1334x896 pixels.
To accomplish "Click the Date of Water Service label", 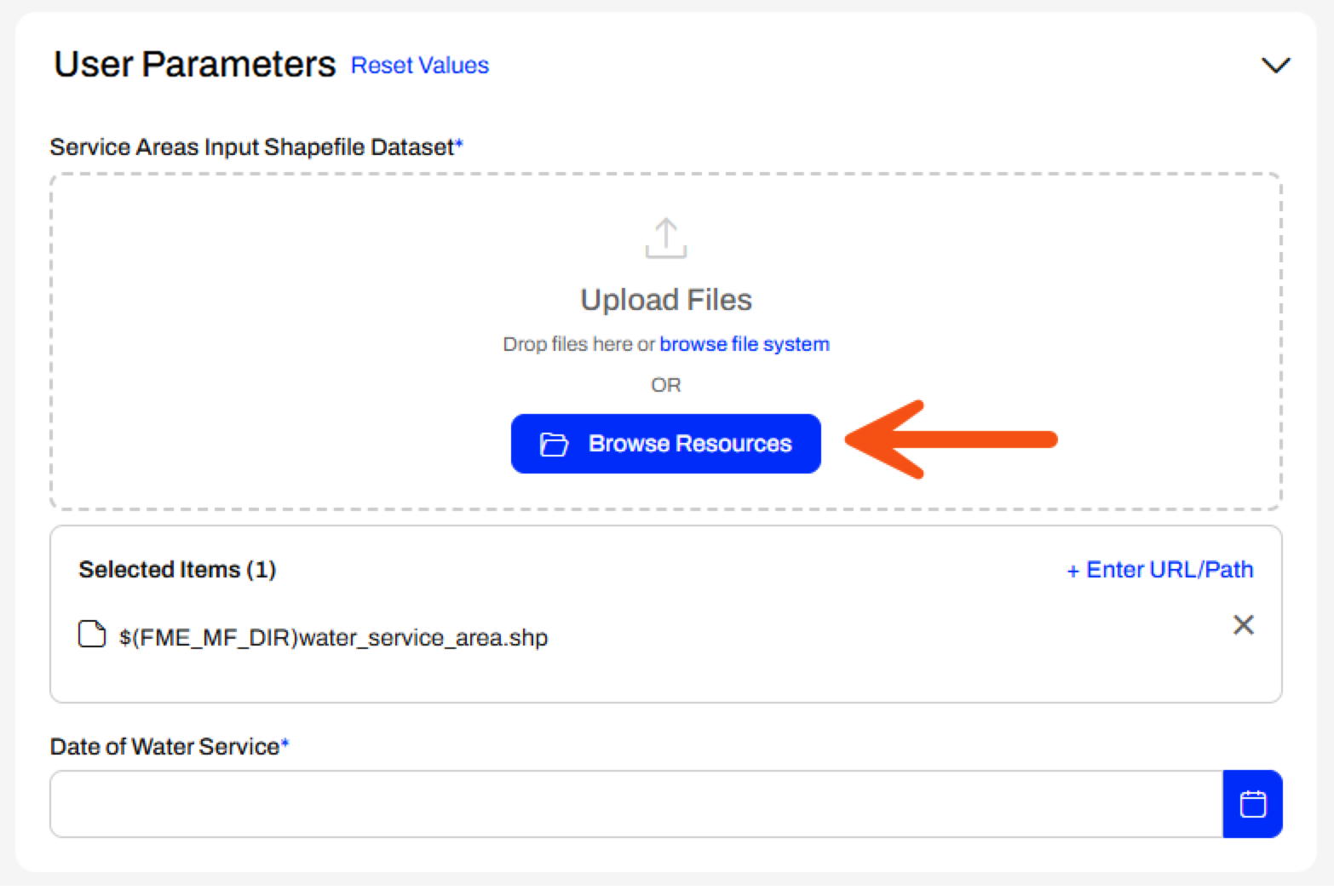I will (x=169, y=747).
